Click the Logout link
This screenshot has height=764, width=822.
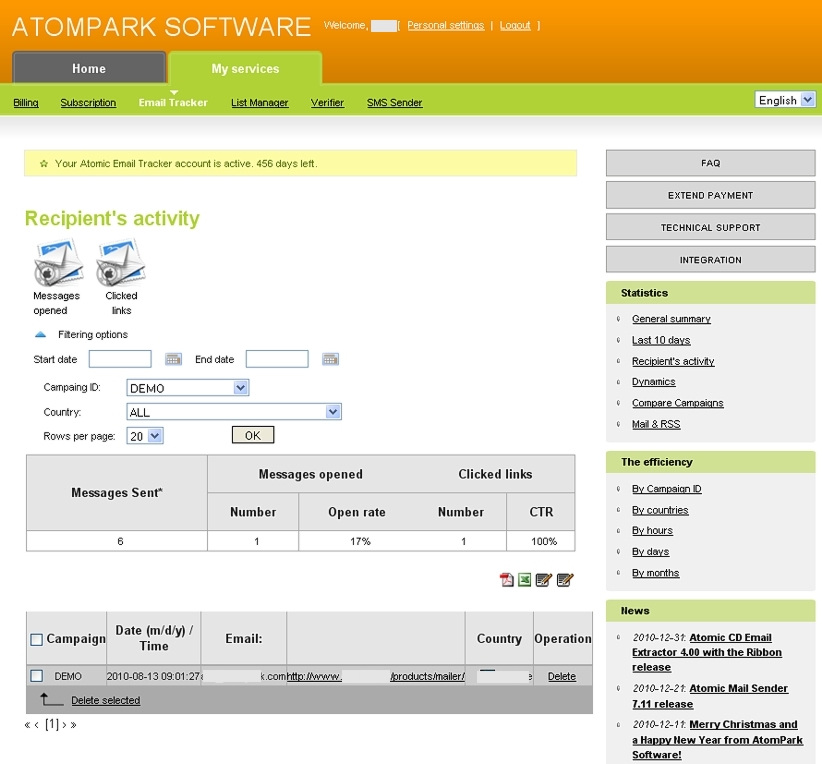515,25
